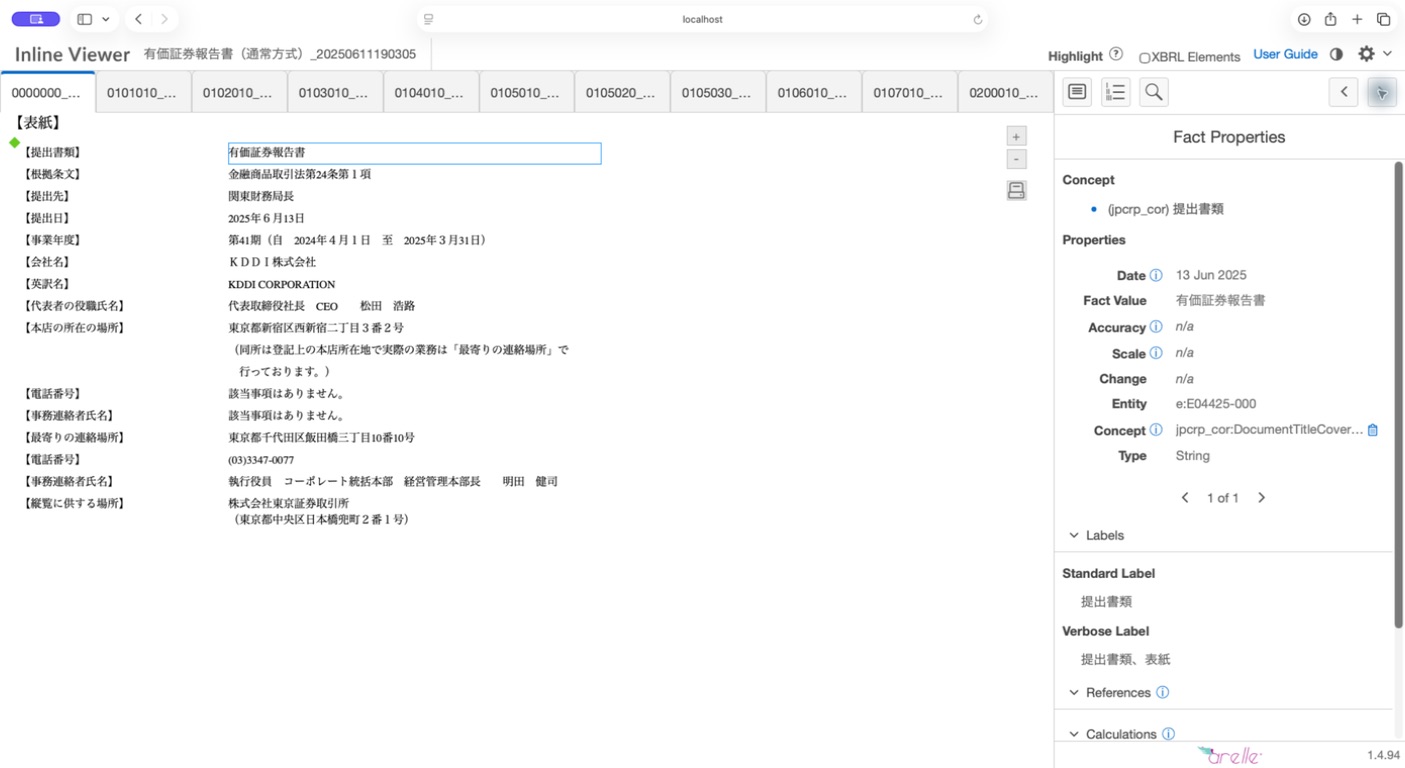
Task: Click the localhost address bar
Action: point(702,19)
